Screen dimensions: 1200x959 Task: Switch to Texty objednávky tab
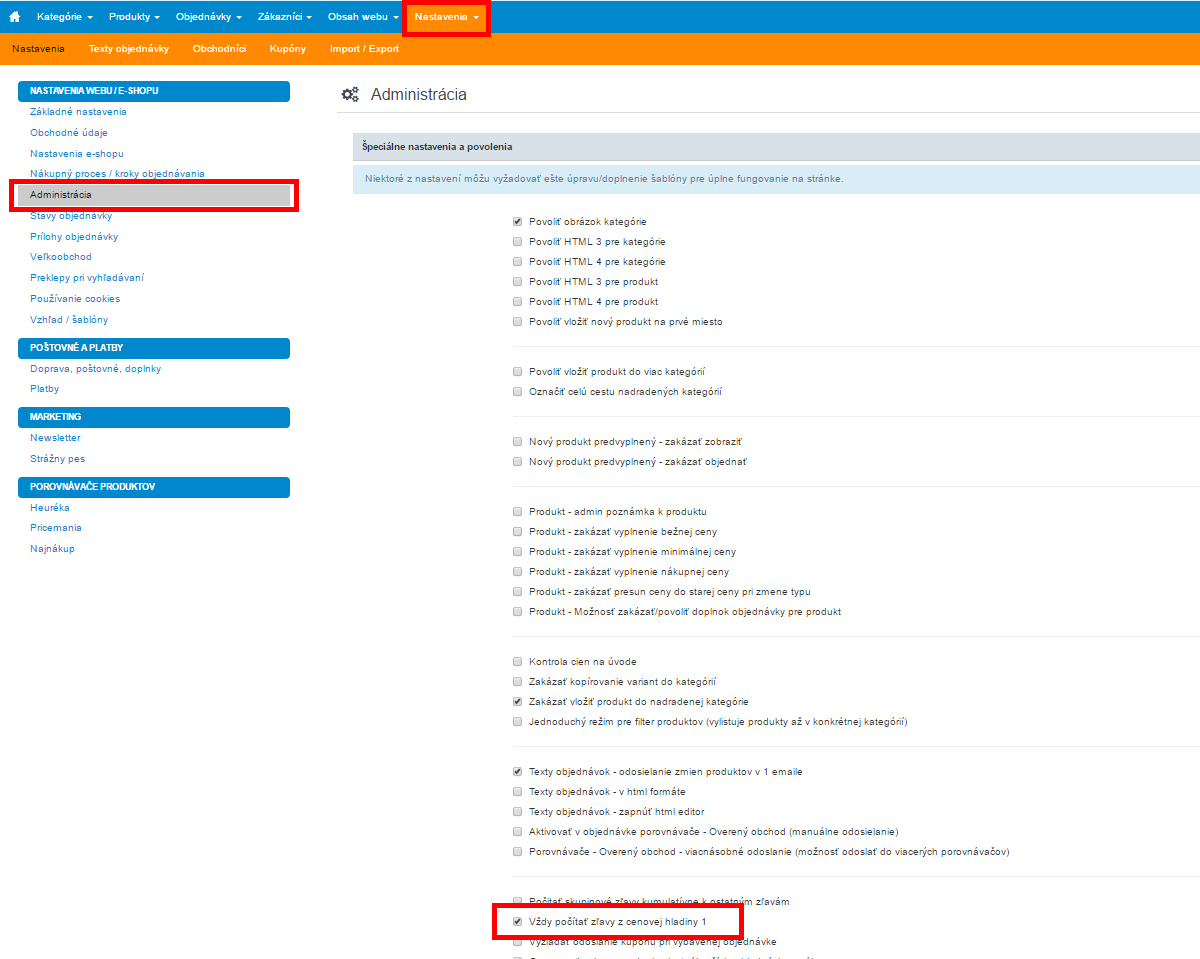point(129,48)
